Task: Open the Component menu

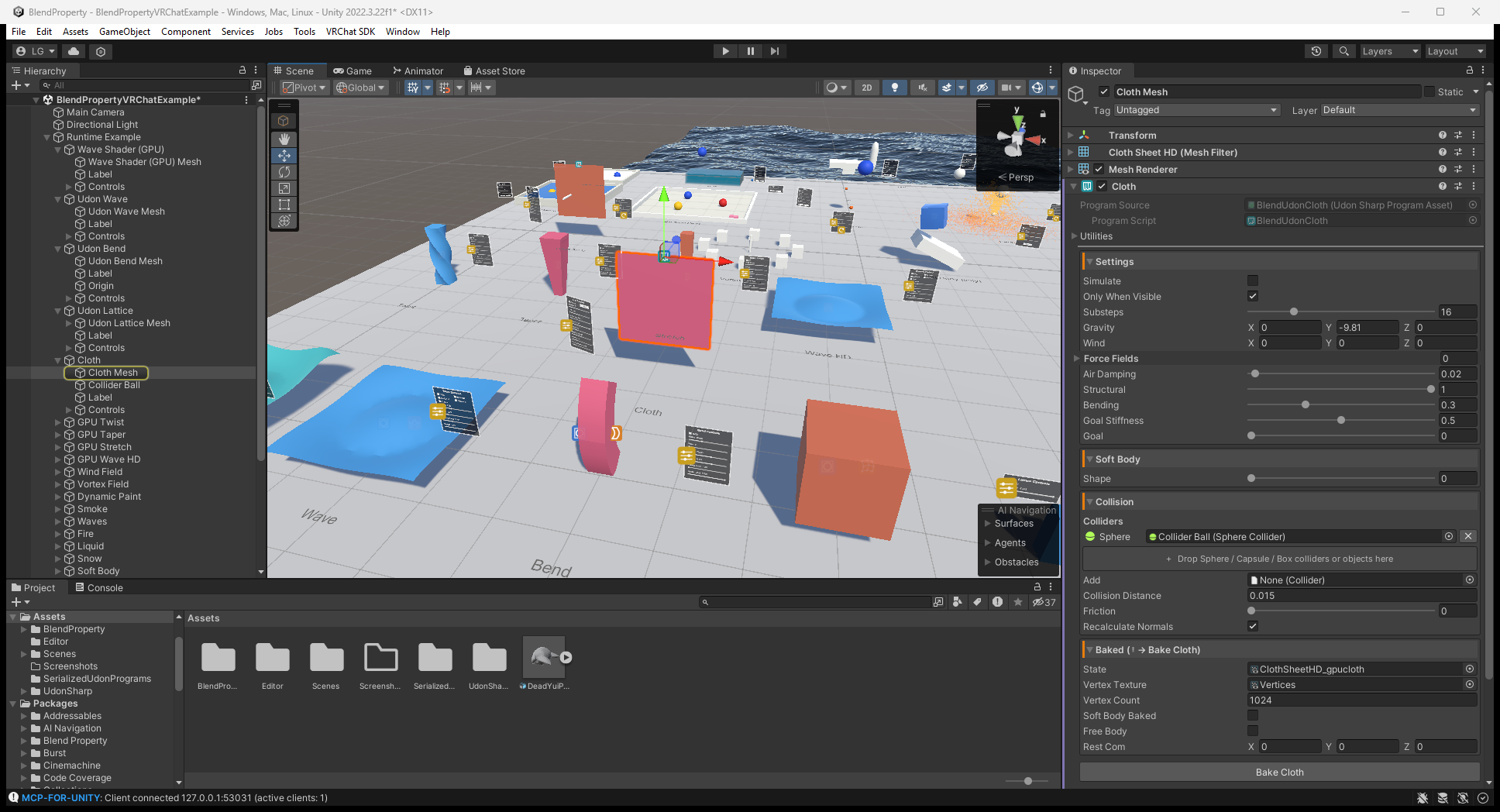Action: tap(186, 32)
